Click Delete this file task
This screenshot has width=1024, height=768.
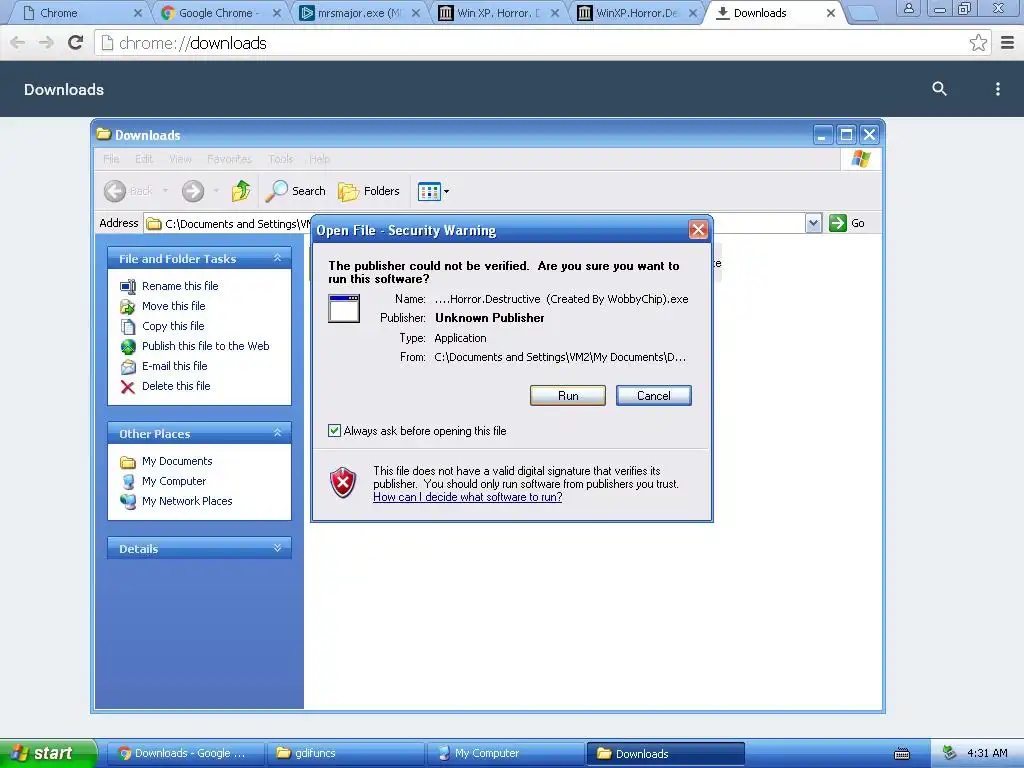[x=176, y=386]
